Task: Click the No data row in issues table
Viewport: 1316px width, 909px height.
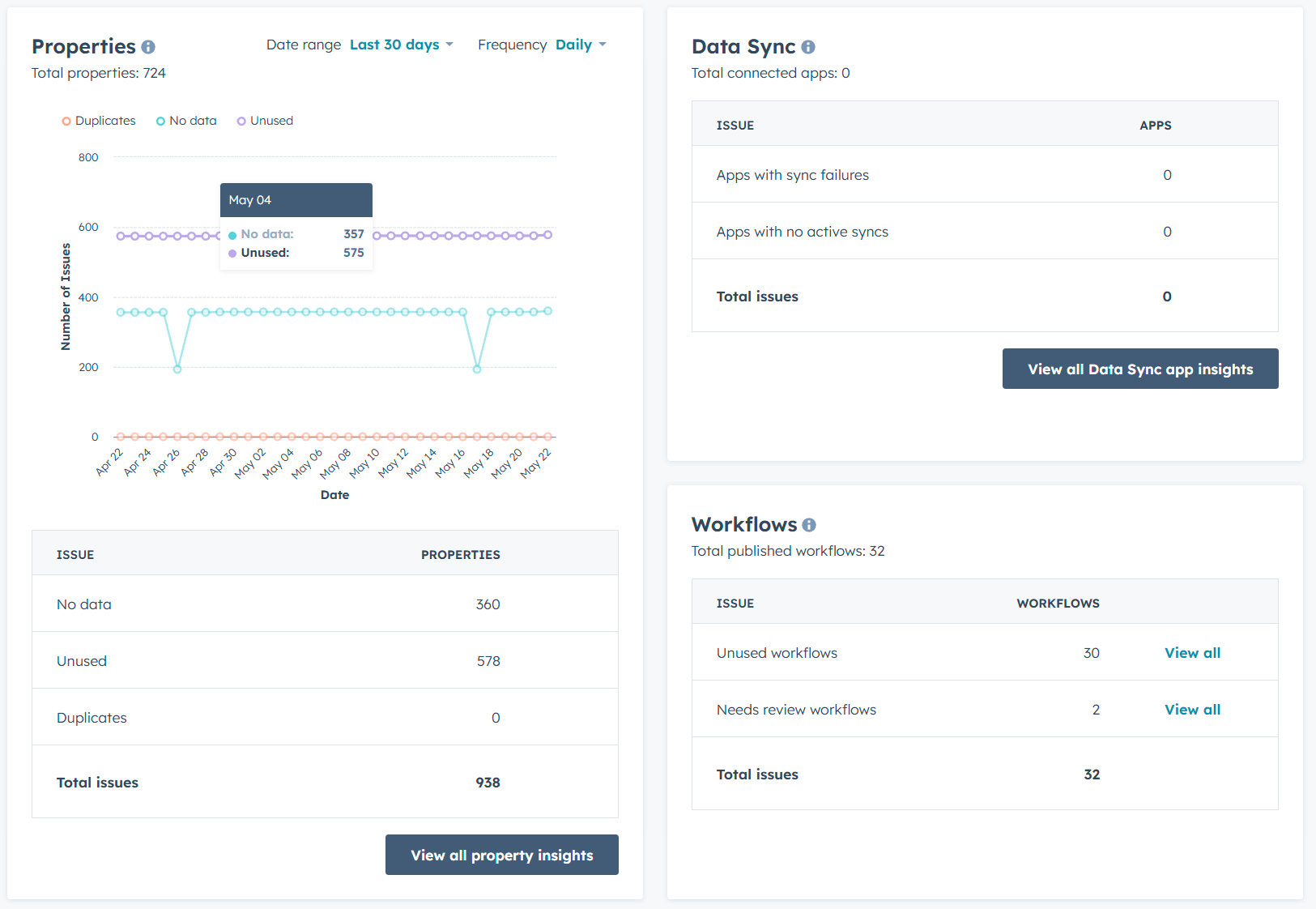Action: click(x=324, y=604)
